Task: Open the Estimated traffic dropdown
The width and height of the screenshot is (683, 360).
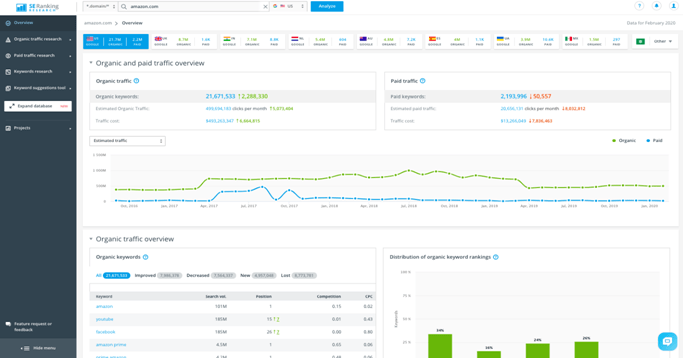Action: (x=127, y=141)
